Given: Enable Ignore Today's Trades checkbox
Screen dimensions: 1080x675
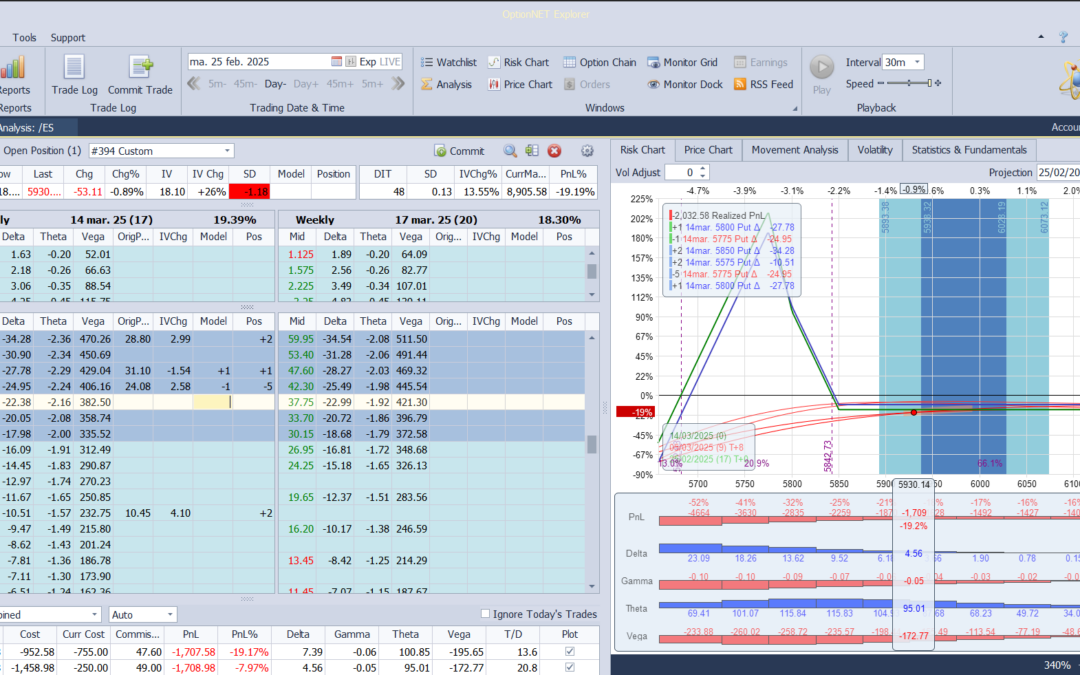Looking at the screenshot, I should tap(486, 614).
